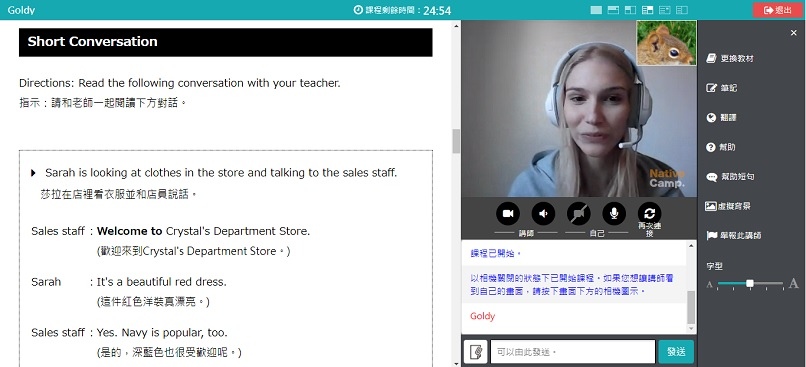Viewport: 806px width, 367px height.
Task: Click the squirrel self-view thumbnail
Action: coord(666,43)
